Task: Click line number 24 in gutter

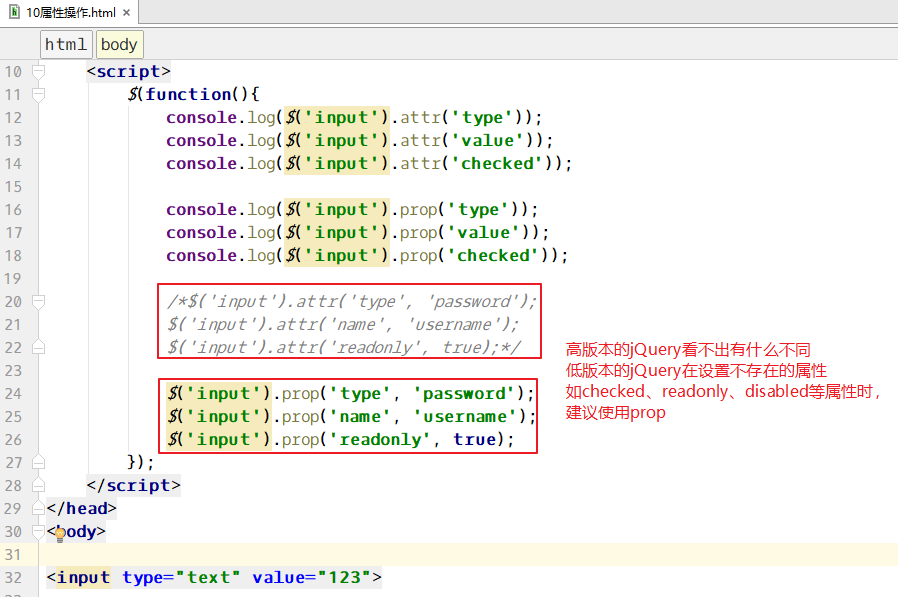Action: pyautogui.click(x=13, y=394)
